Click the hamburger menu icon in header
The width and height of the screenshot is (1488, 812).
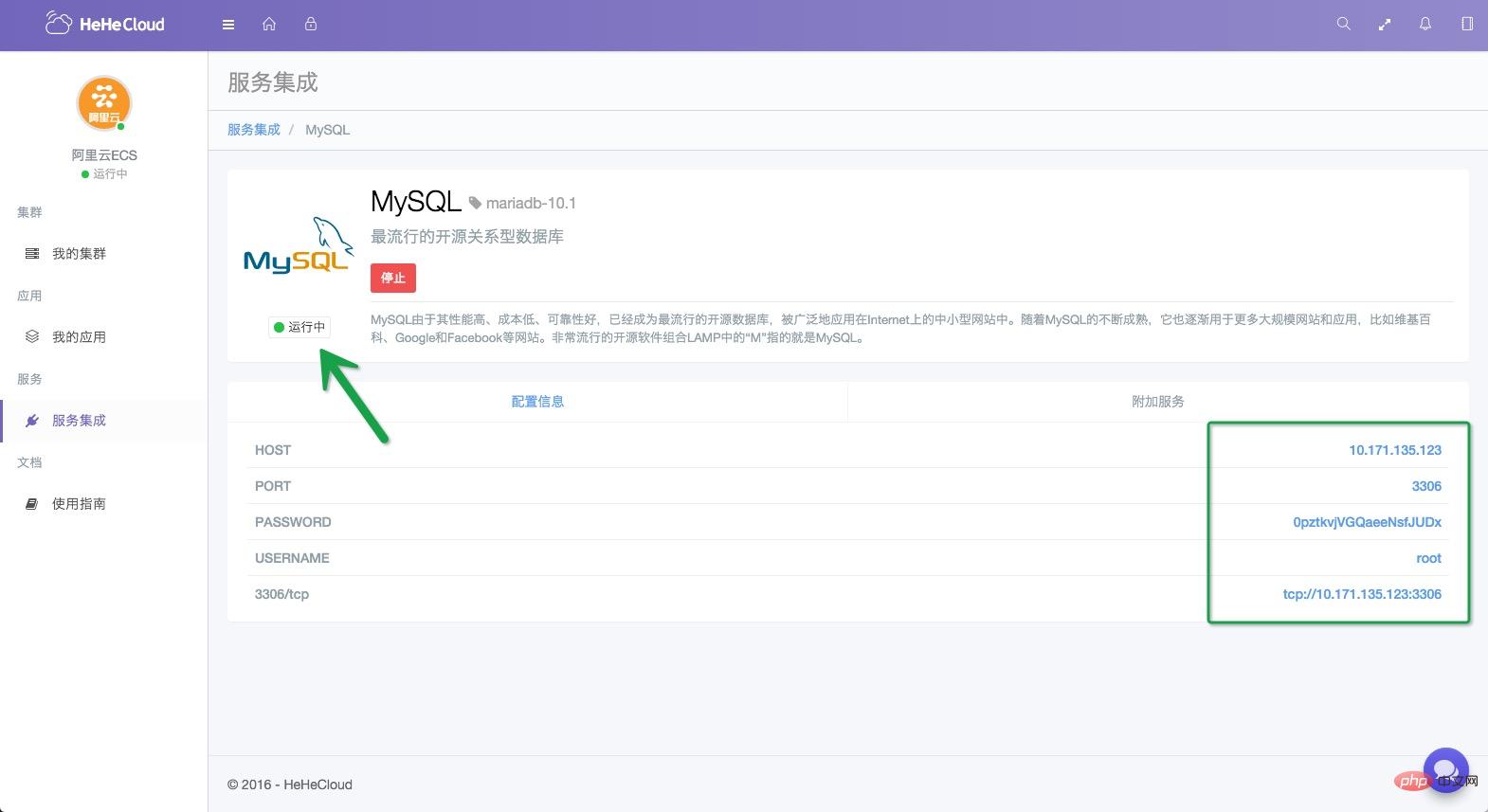(228, 25)
